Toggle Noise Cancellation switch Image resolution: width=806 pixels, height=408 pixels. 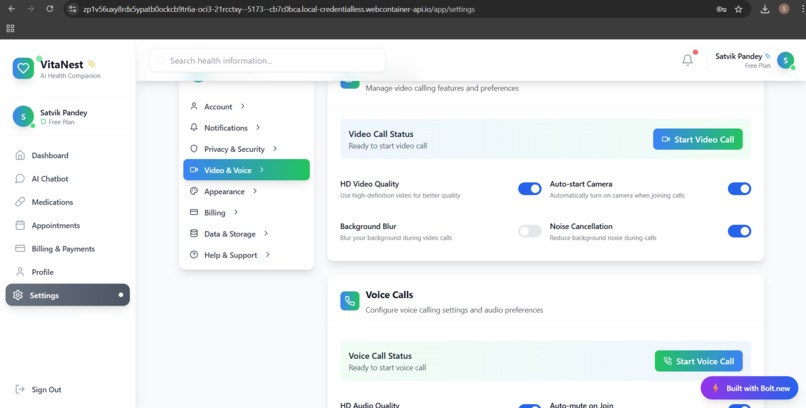739,231
